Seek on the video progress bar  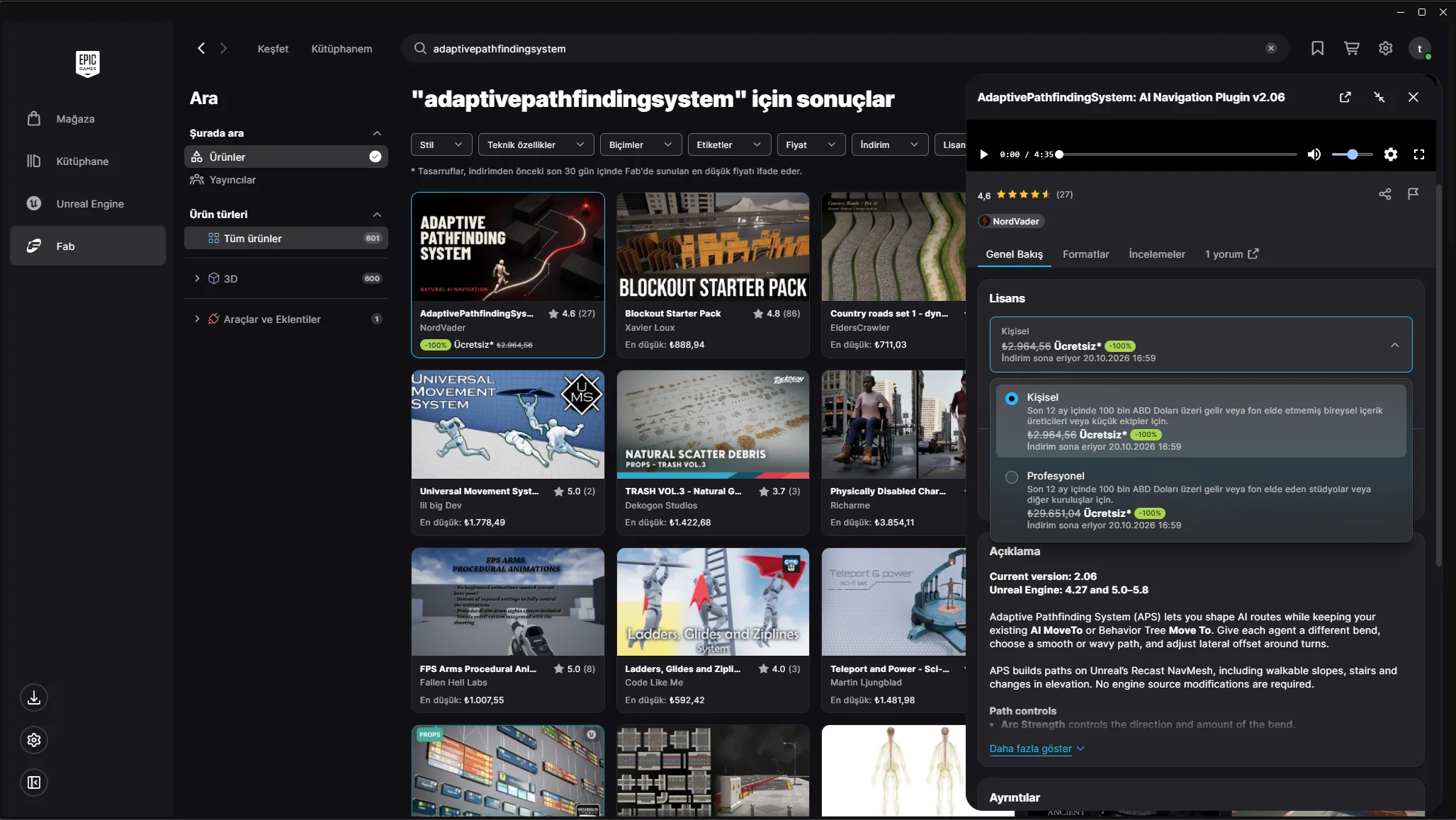[1177, 154]
